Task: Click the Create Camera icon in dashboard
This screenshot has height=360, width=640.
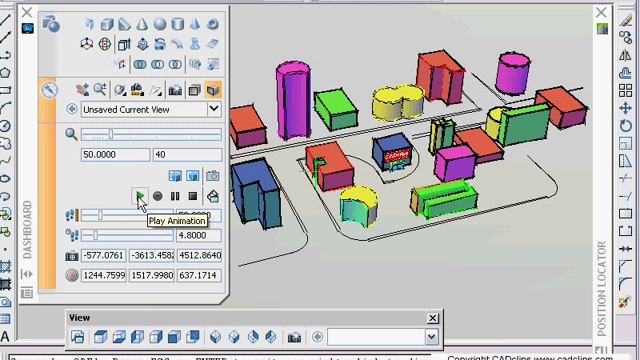Action: pyautogui.click(x=175, y=90)
